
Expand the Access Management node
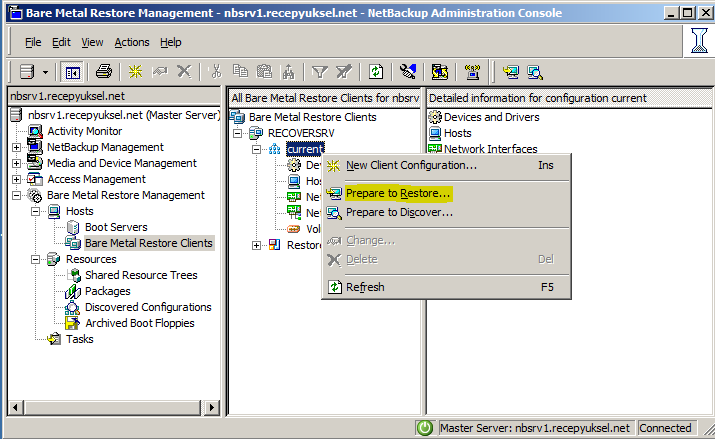click(x=16, y=180)
